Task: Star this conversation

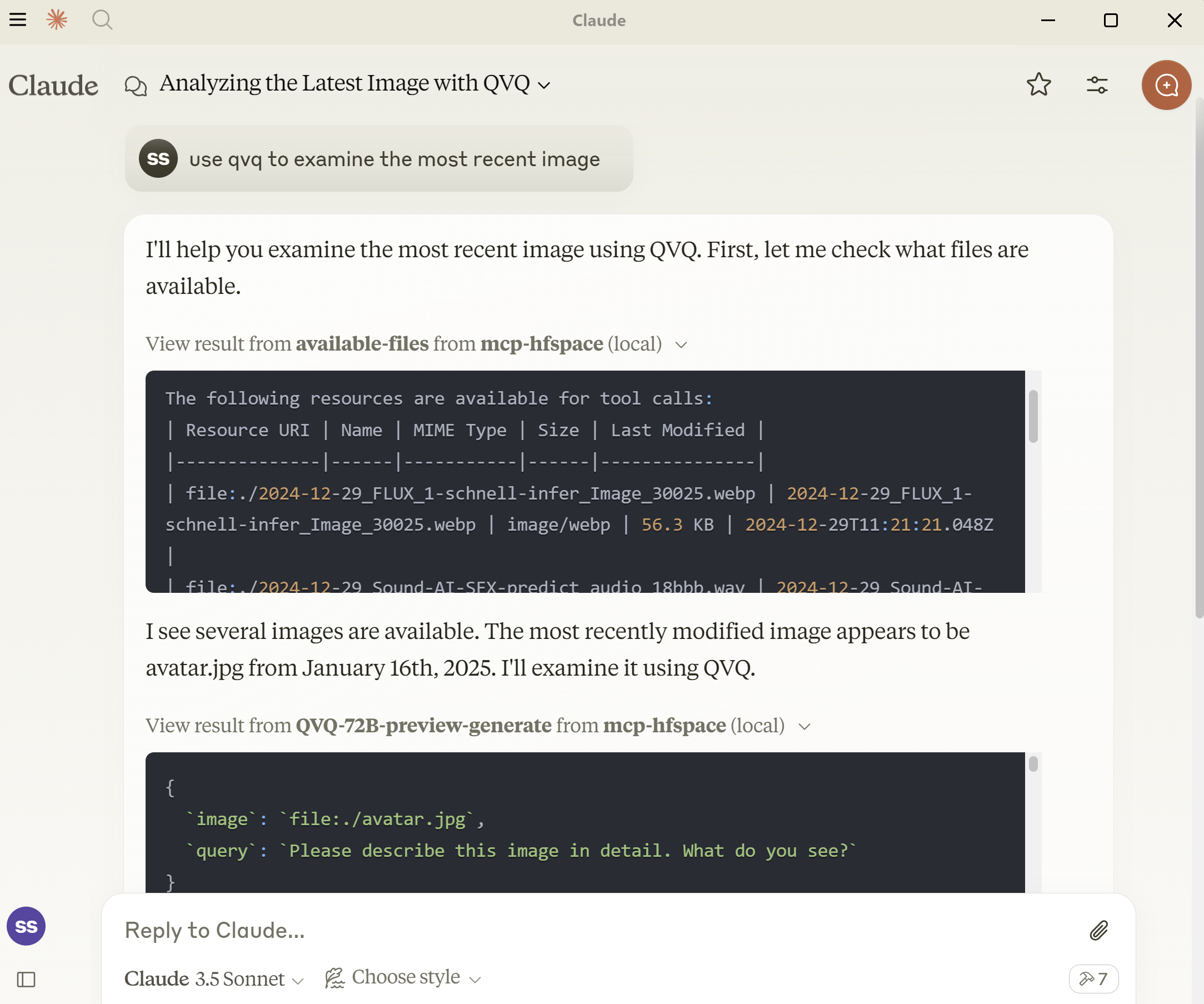Action: (1038, 85)
